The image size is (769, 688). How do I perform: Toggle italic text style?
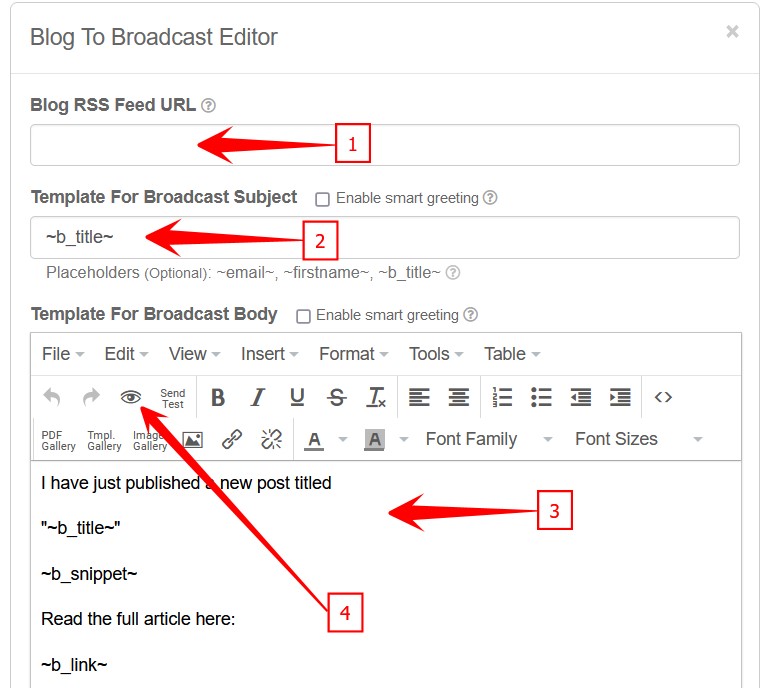tap(257, 398)
